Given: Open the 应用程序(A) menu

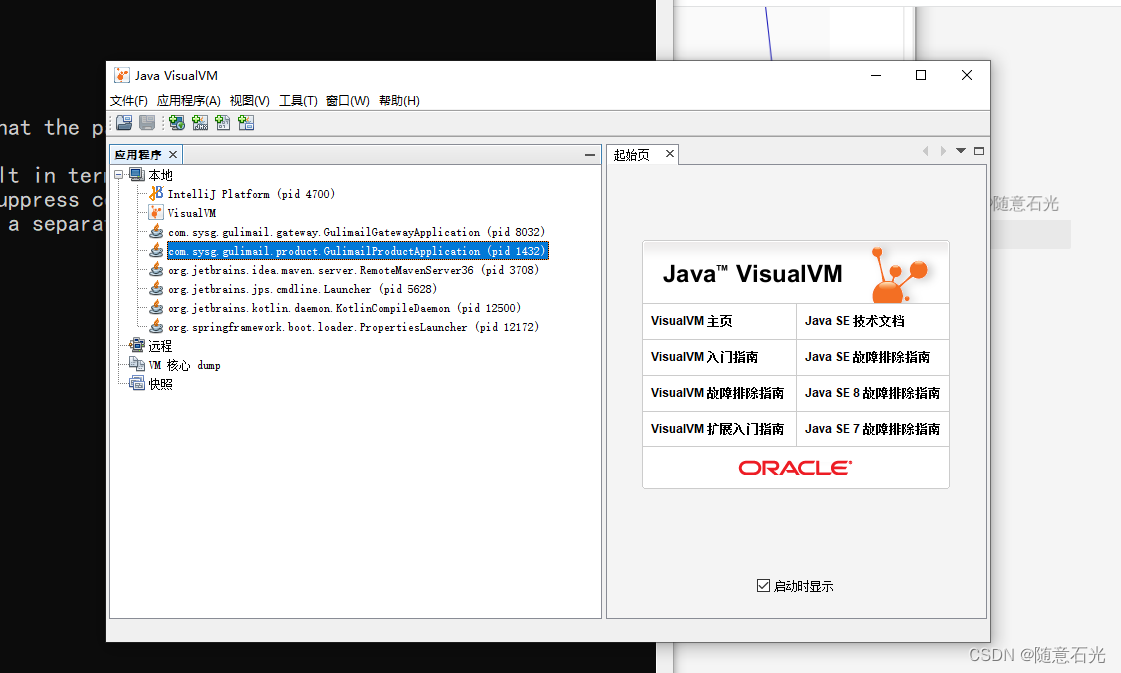Looking at the screenshot, I should (189, 101).
